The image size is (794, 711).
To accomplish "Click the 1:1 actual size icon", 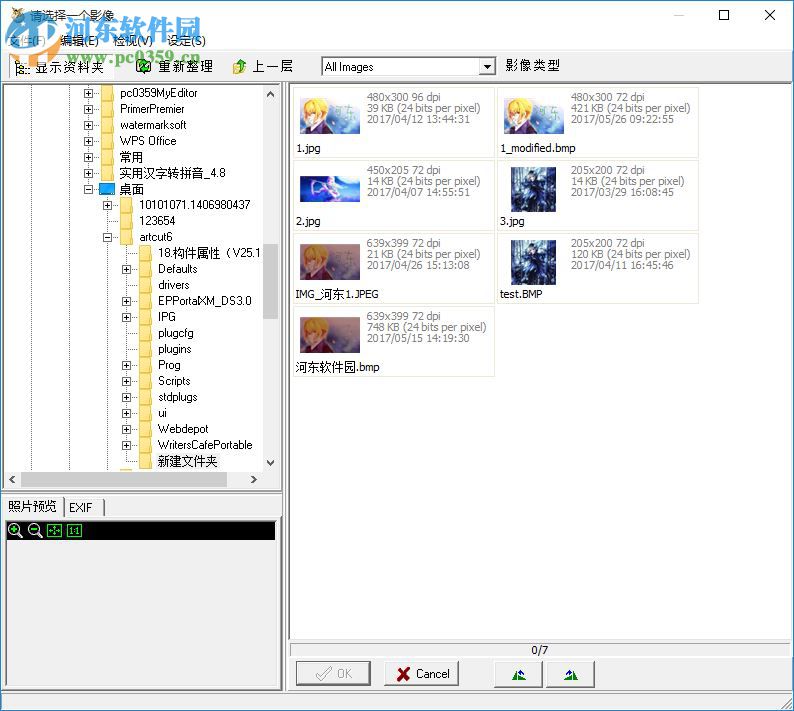I will 74,530.
